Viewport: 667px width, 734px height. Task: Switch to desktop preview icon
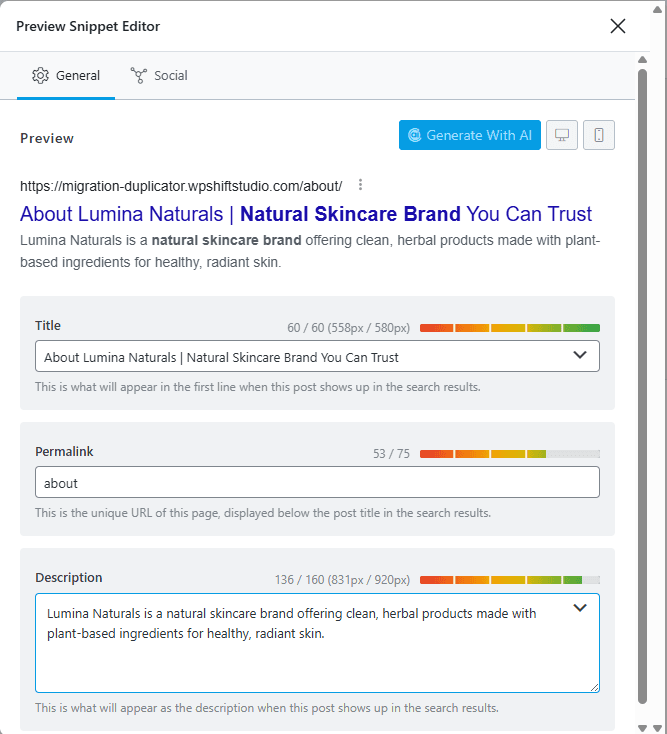click(x=562, y=135)
